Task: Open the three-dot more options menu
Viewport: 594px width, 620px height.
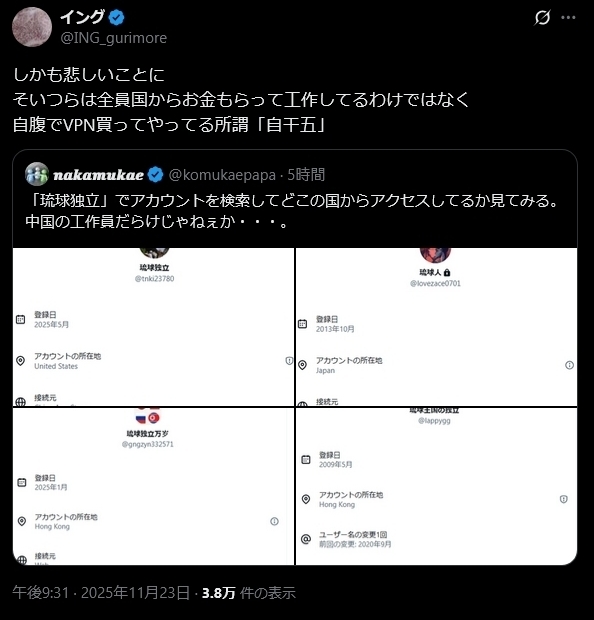Action: pos(568,17)
